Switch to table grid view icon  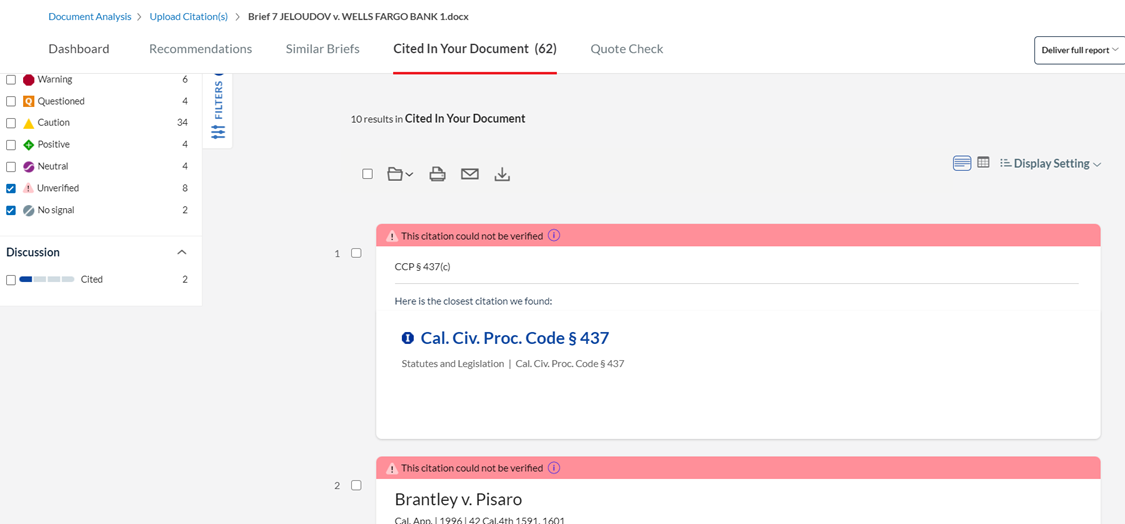coord(984,163)
